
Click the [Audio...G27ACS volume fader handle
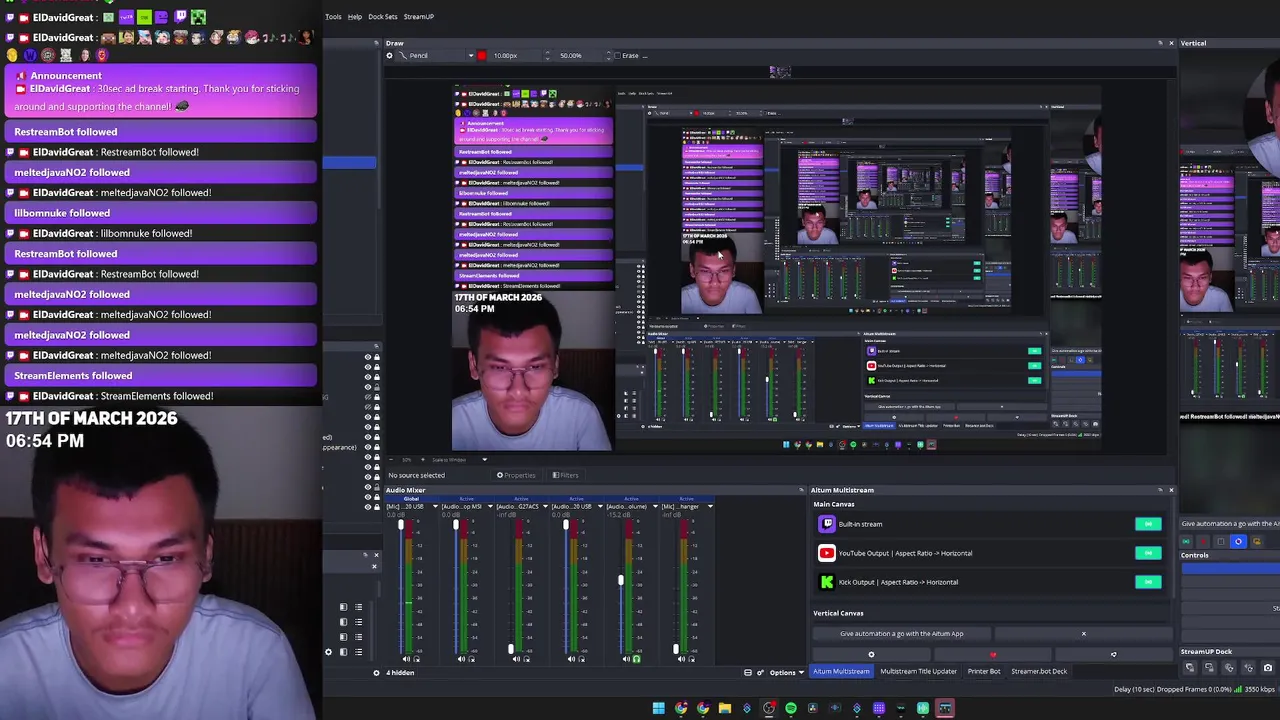pyautogui.click(x=511, y=649)
